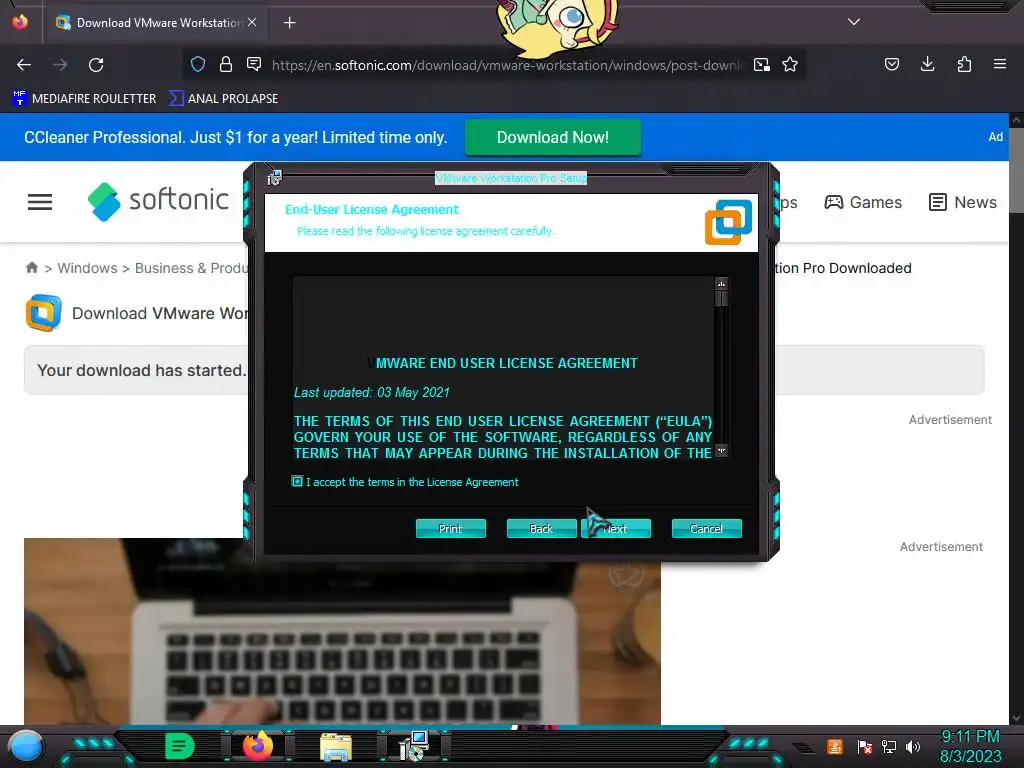The height and width of the screenshot is (768, 1024).
Task: Click the Softonic logo
Action: click(x=158, y=200)
